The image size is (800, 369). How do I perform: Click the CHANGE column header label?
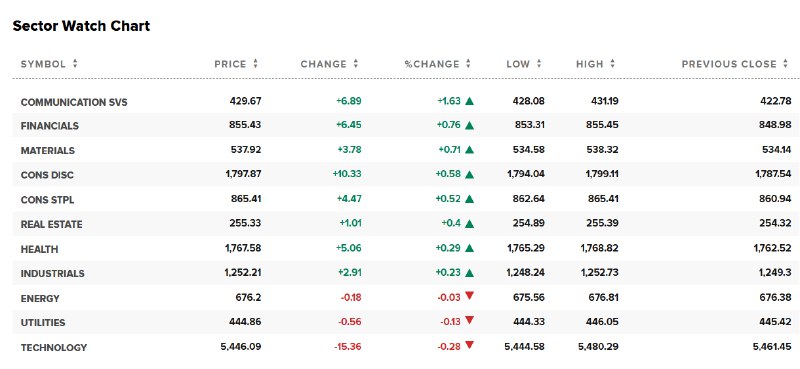click(x=323, y=64)
